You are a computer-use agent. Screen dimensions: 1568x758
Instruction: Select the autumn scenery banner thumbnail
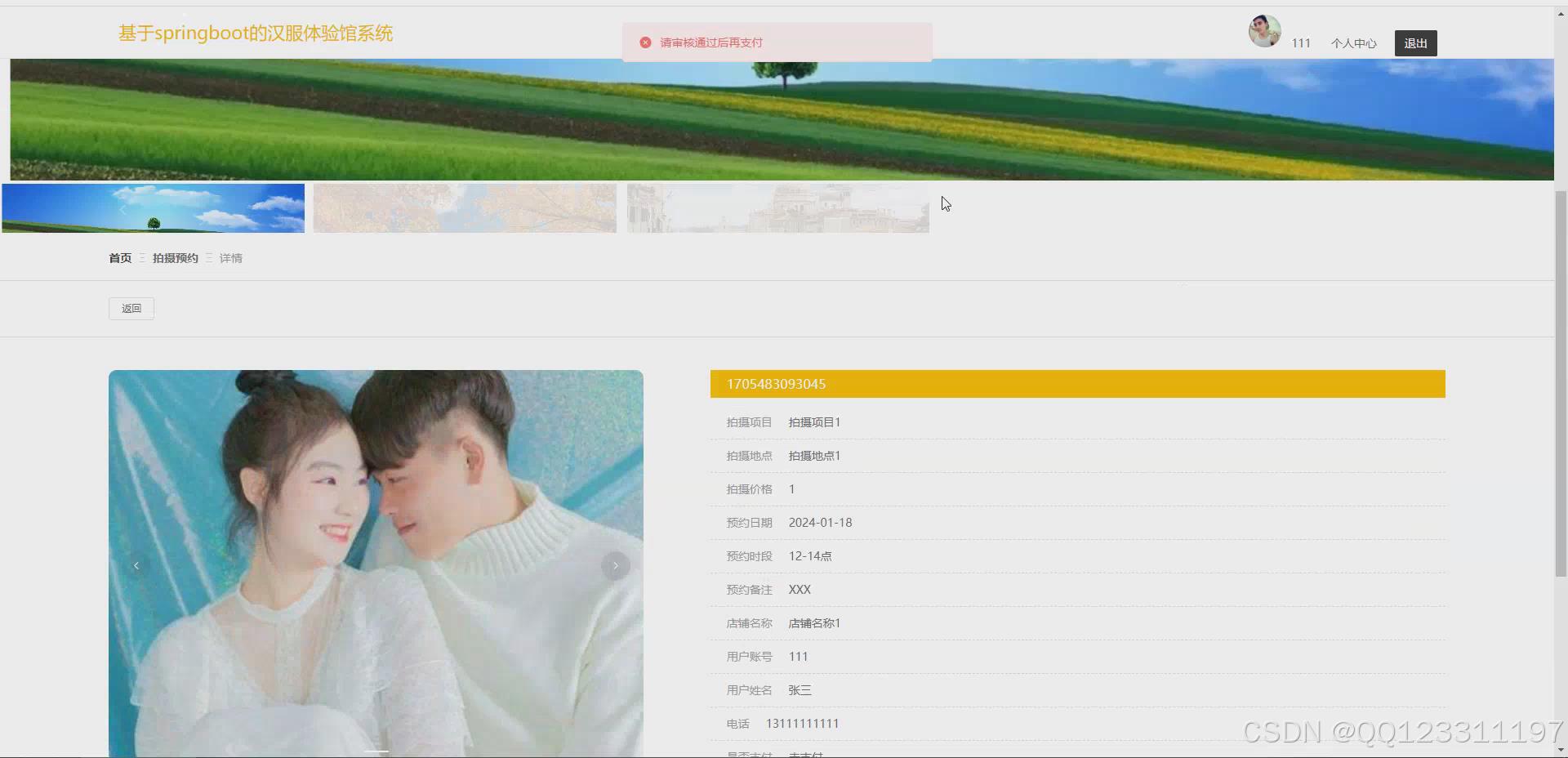pyautogui.click(x=465, y=208)
